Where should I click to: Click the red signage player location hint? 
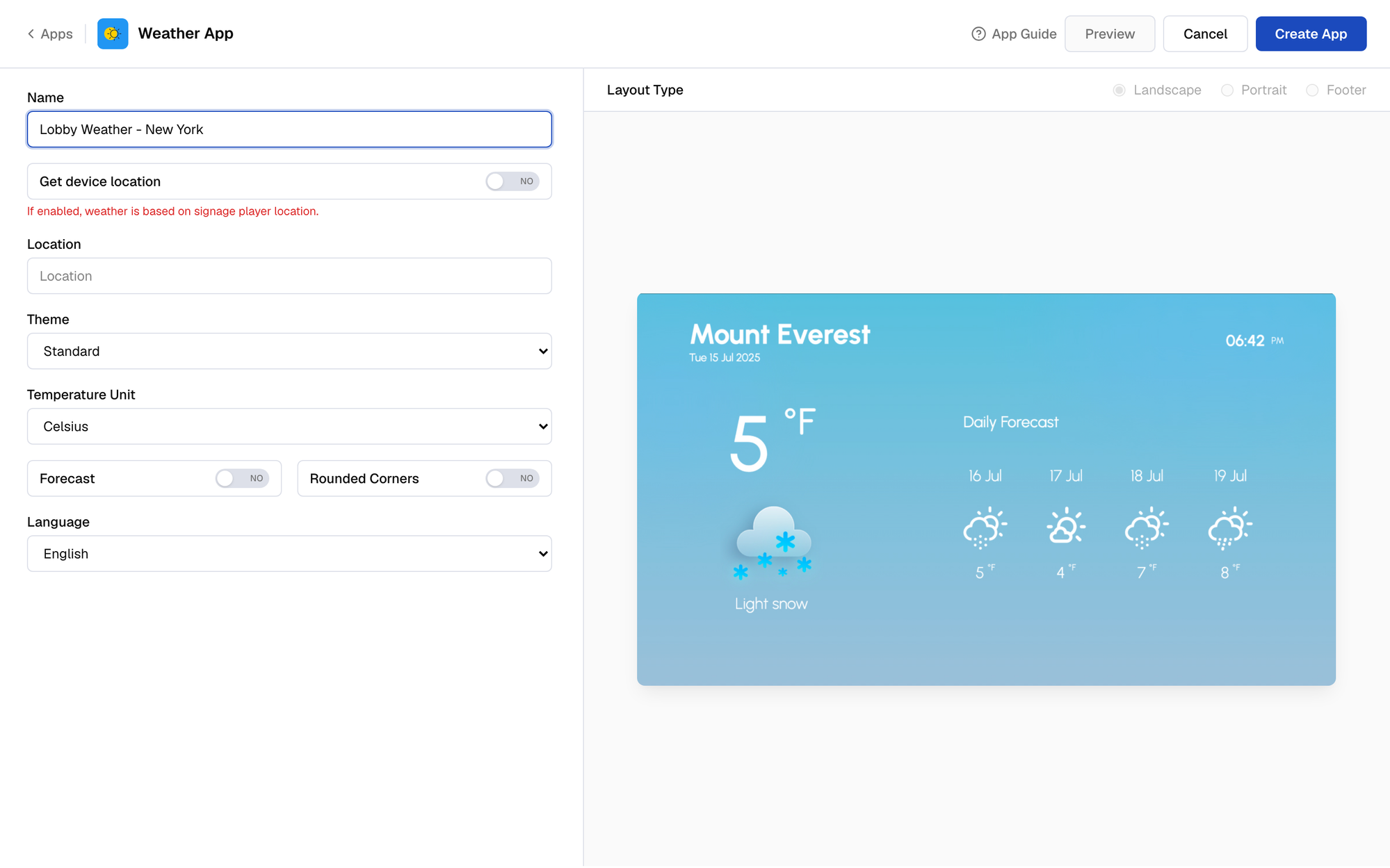point(172,211)
